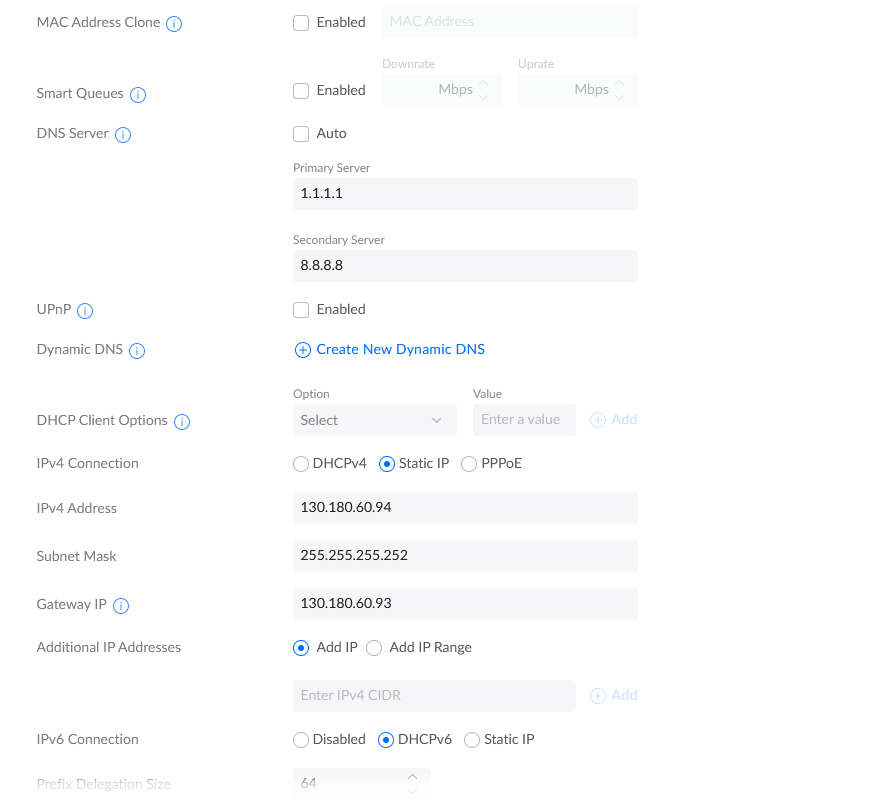Viewport: 886px width, 810px height.
Task: Select PPPoE for IPv4 Connection
Action: coord(469,464)
